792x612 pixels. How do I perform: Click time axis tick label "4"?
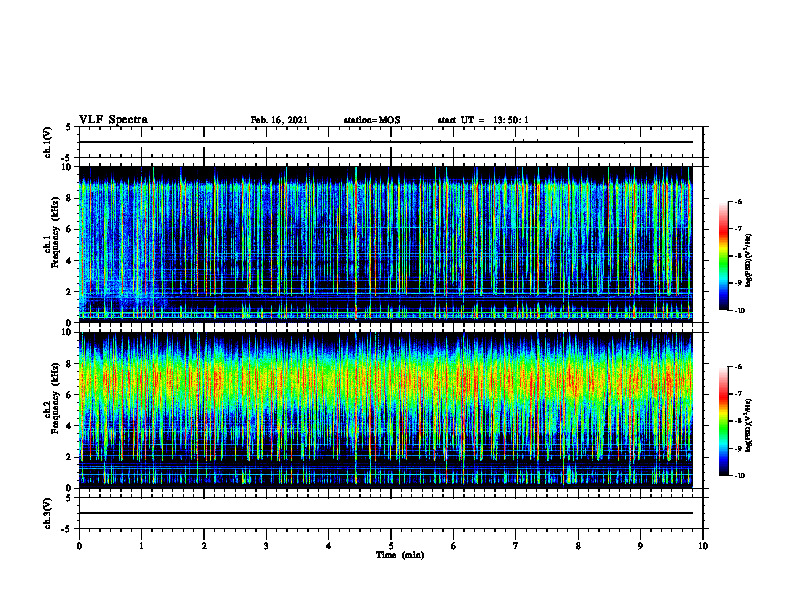pyautogui.click(x=329, y=546)
